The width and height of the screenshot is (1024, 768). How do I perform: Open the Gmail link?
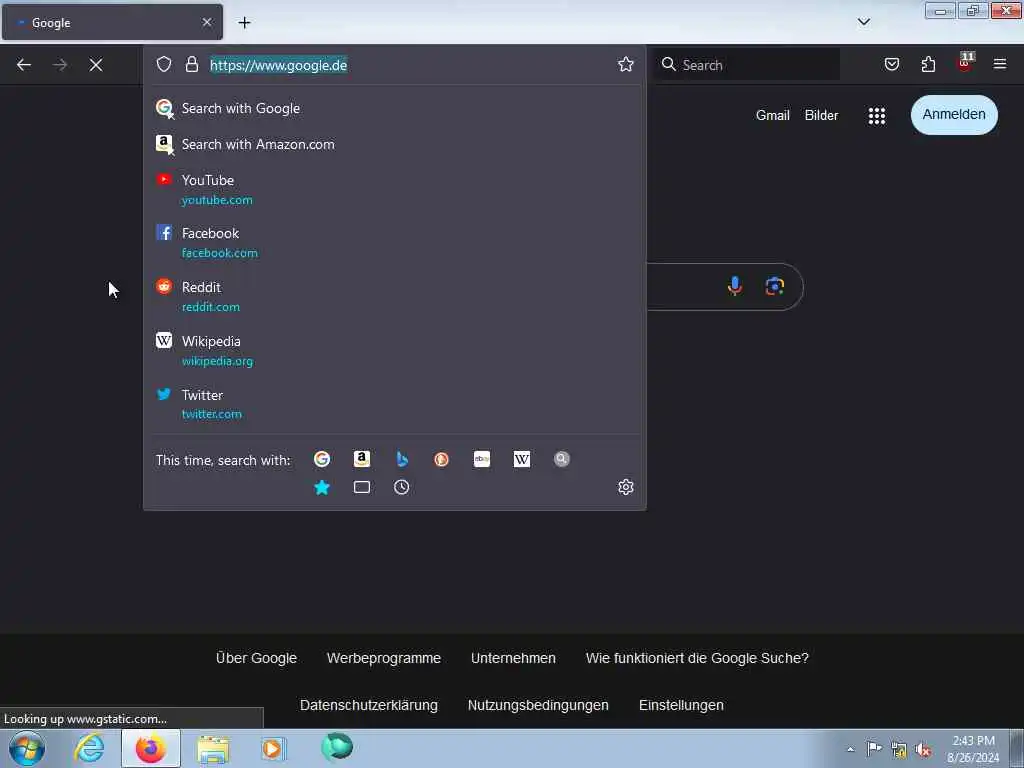pos(773,116)
